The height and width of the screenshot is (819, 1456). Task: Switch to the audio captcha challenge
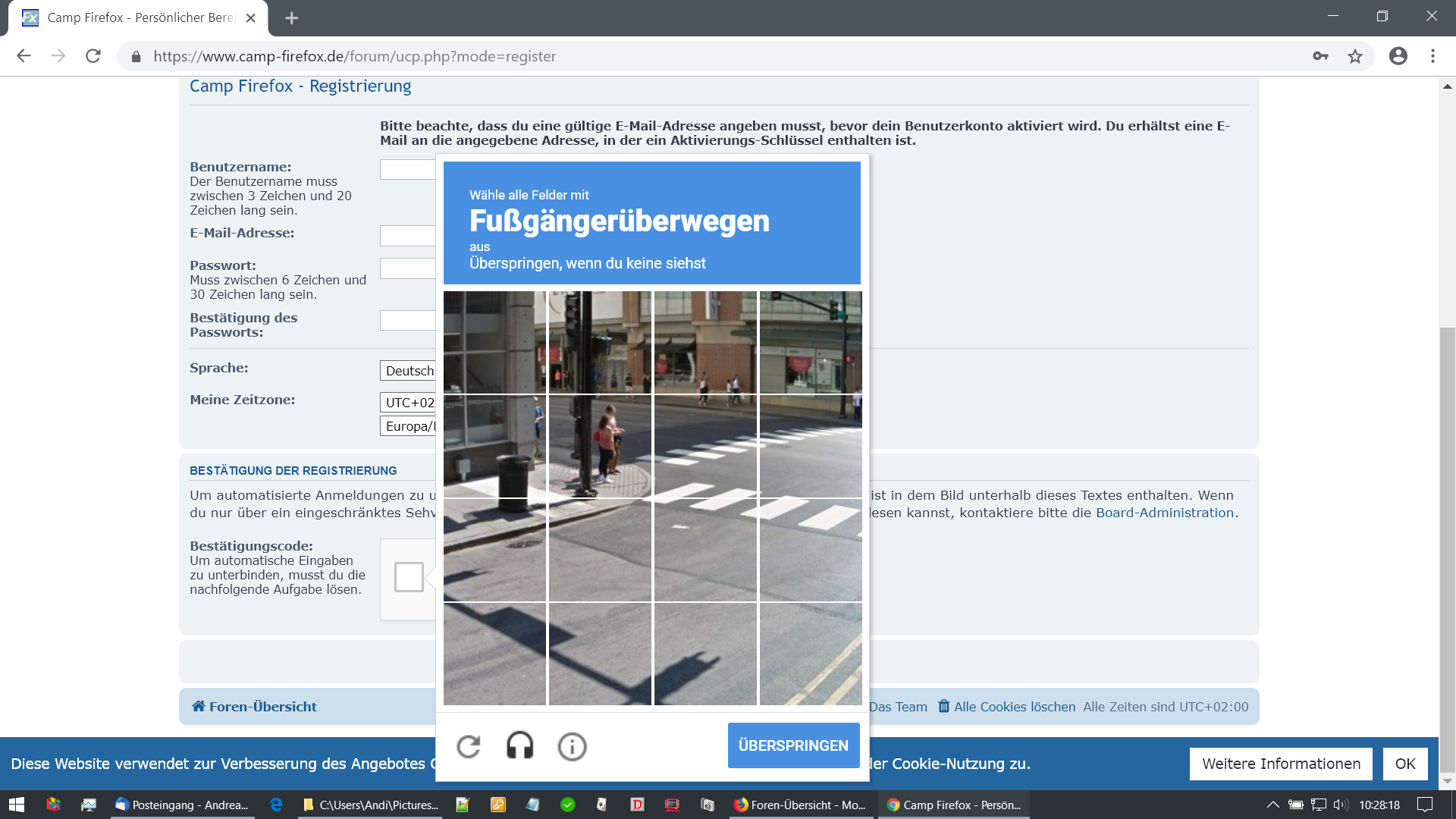[x=520, y=747]
